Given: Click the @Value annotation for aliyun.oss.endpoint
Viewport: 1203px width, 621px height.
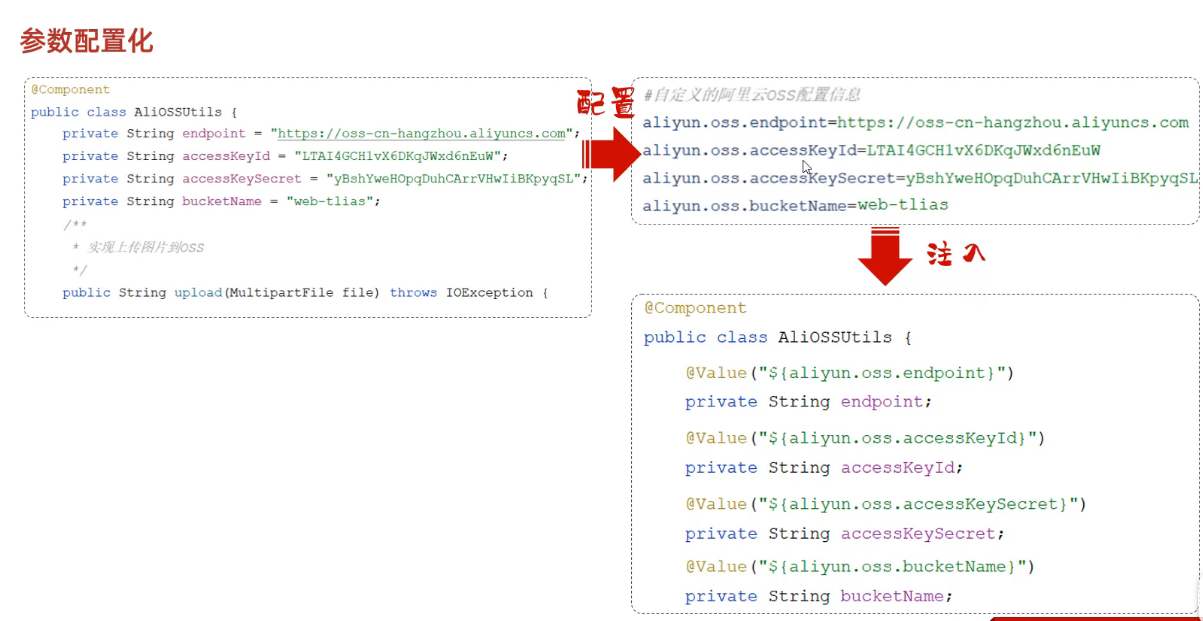Looking at the screenshot, I should click(x=849, y=373).
